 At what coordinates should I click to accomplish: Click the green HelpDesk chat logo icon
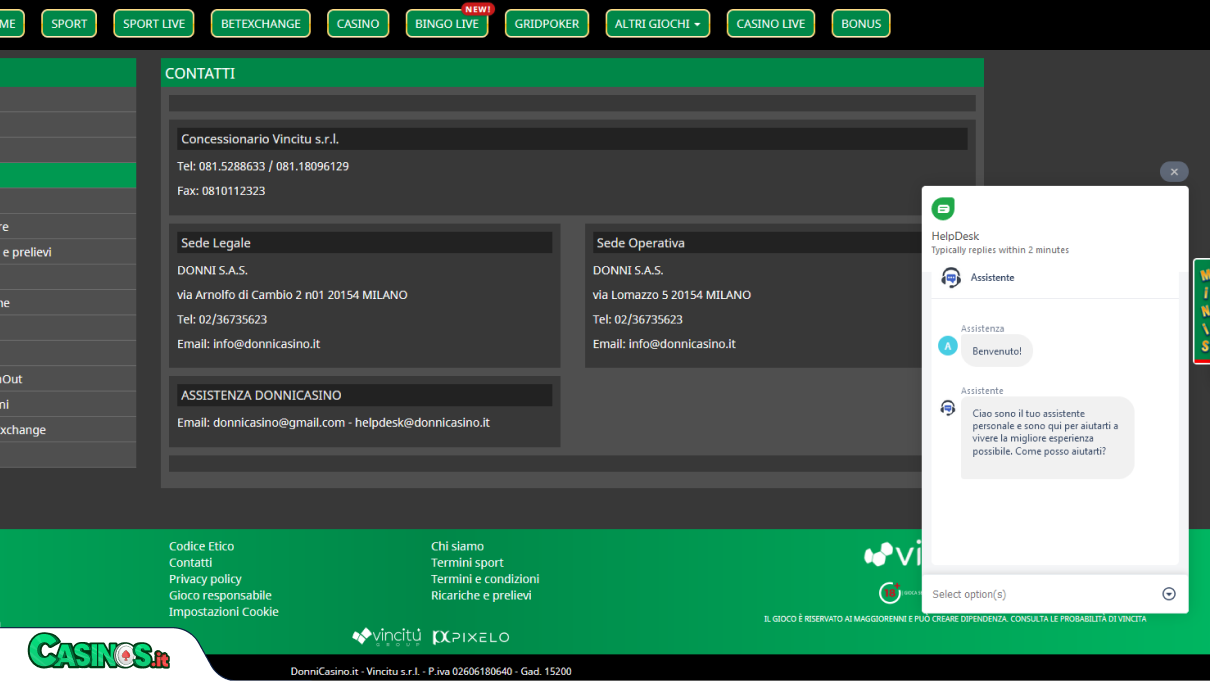click(943, 209)
